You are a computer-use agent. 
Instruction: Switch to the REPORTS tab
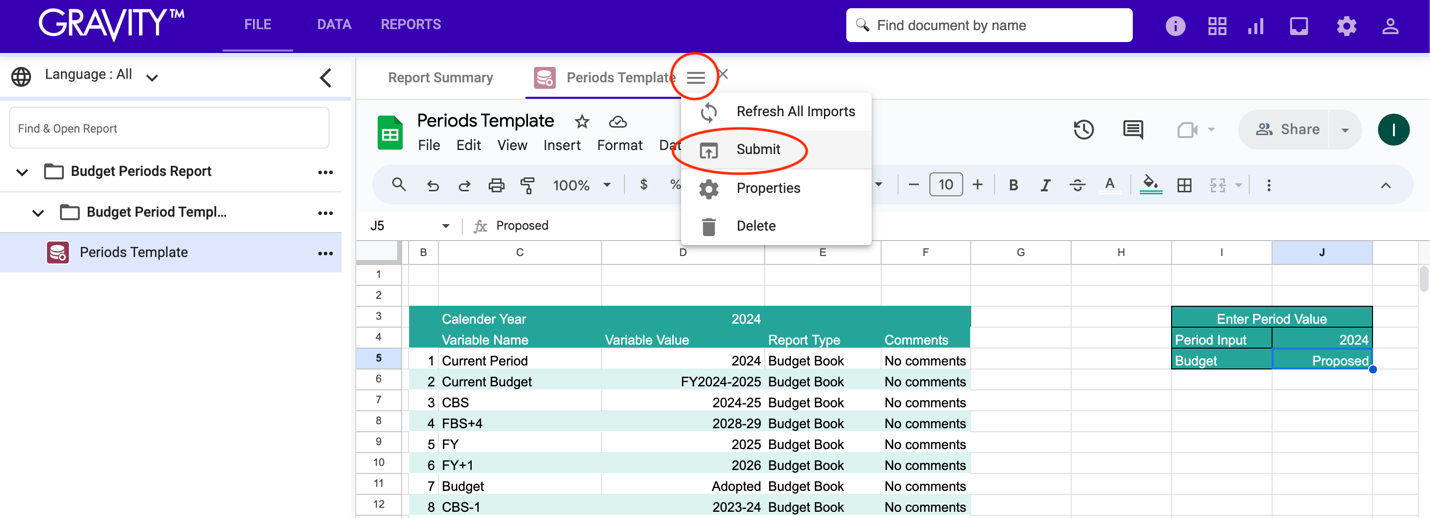pos(411,25)
